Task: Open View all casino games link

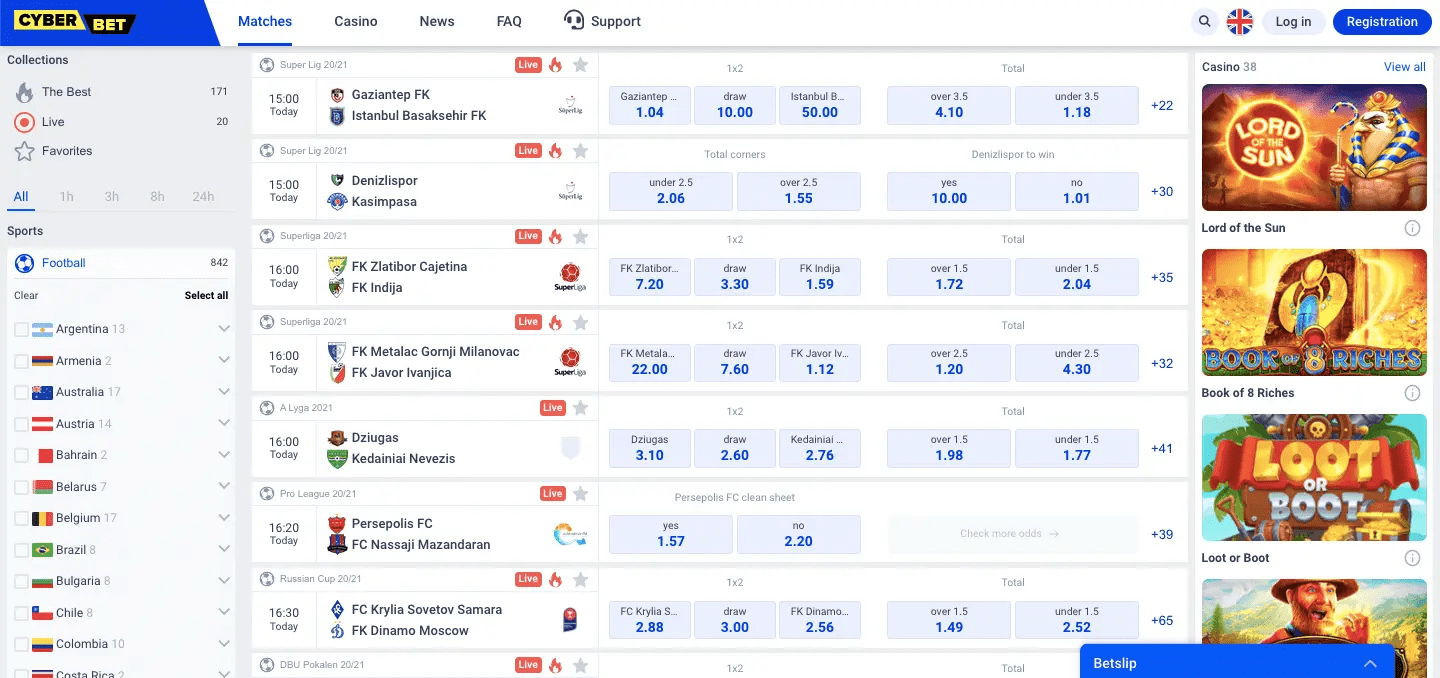Action: coord(1404,67)
